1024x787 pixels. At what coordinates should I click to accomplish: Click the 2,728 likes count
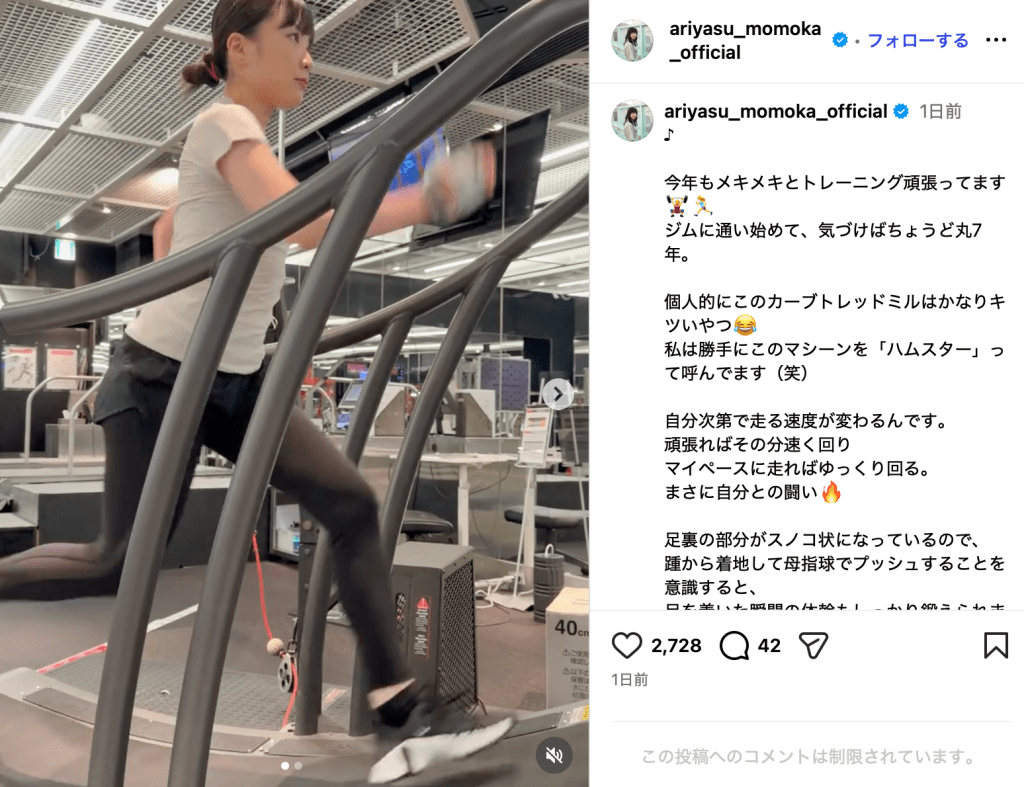coord(676,646)
